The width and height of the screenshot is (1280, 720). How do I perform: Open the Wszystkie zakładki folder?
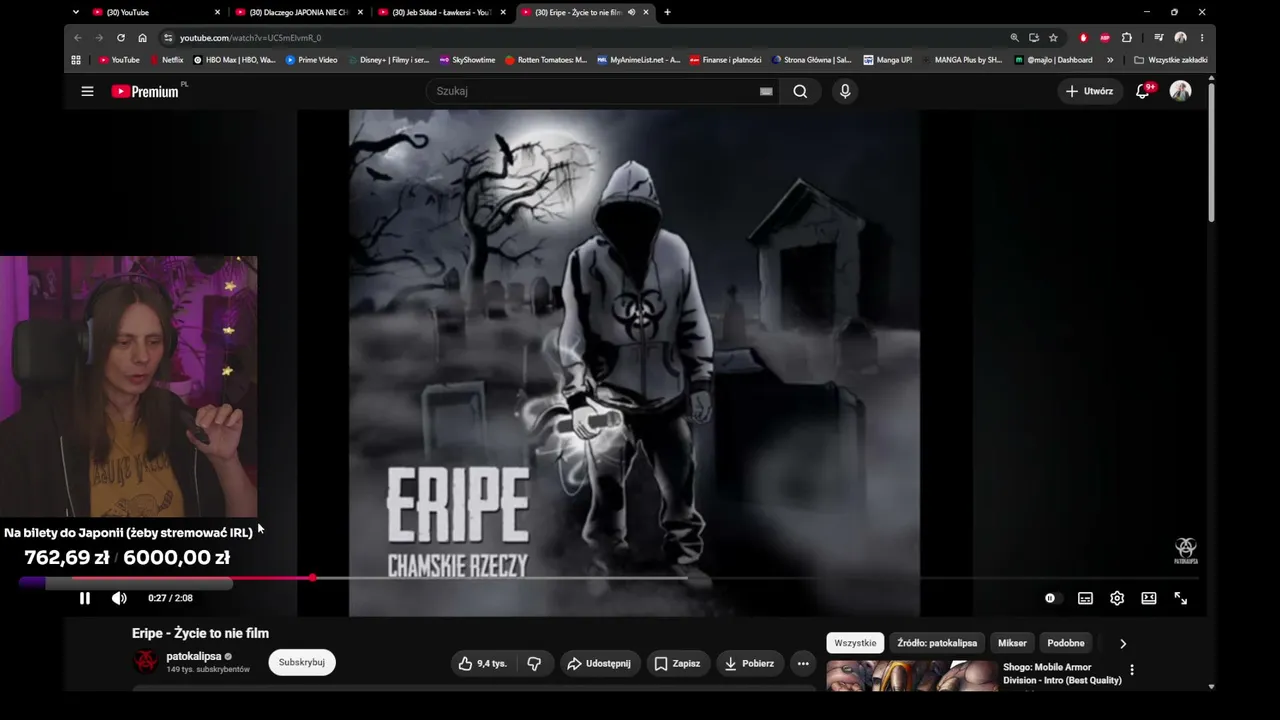pos(1171,60)
